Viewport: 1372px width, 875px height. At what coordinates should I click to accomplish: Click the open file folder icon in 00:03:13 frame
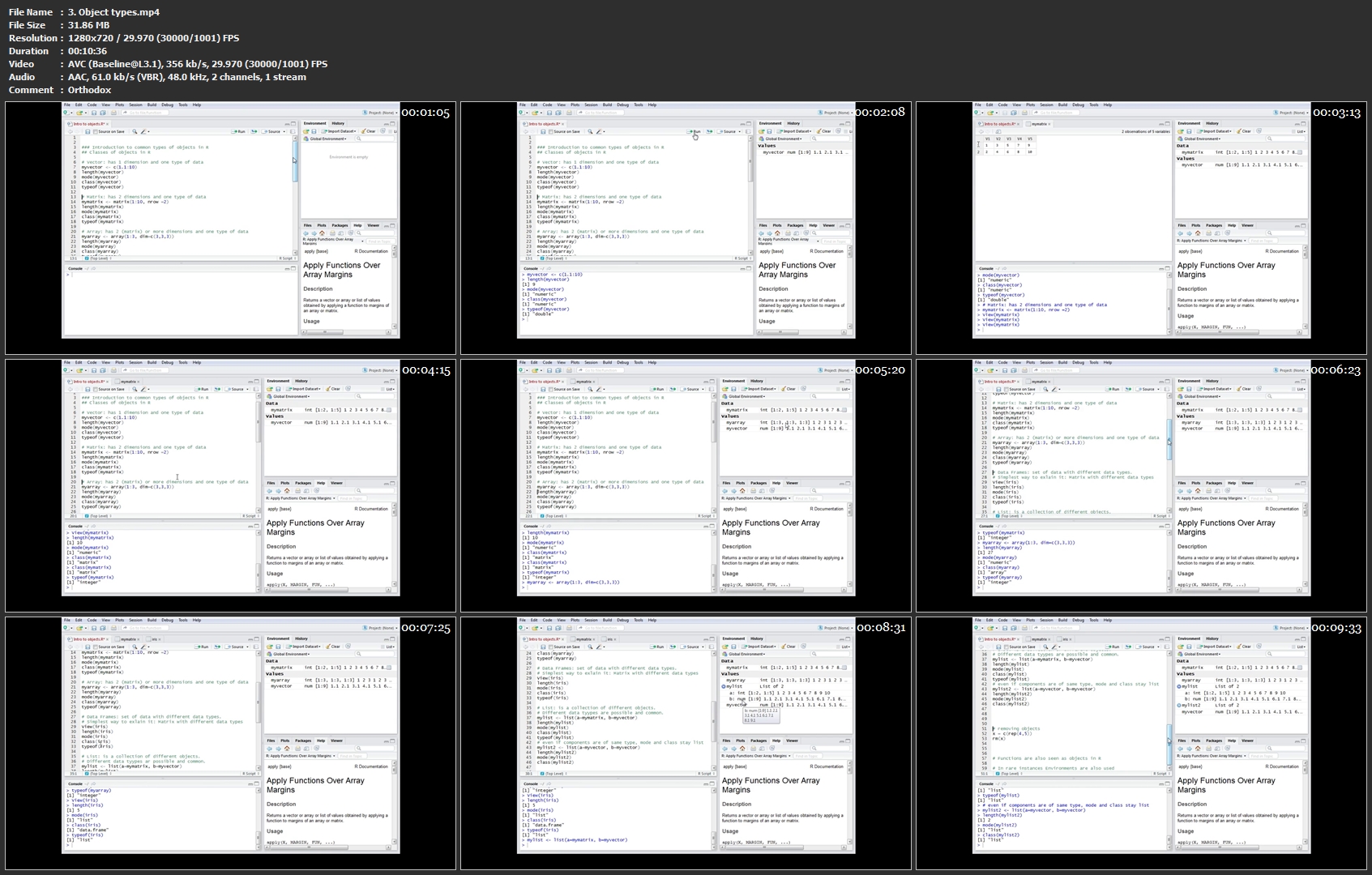click(990, 113)
